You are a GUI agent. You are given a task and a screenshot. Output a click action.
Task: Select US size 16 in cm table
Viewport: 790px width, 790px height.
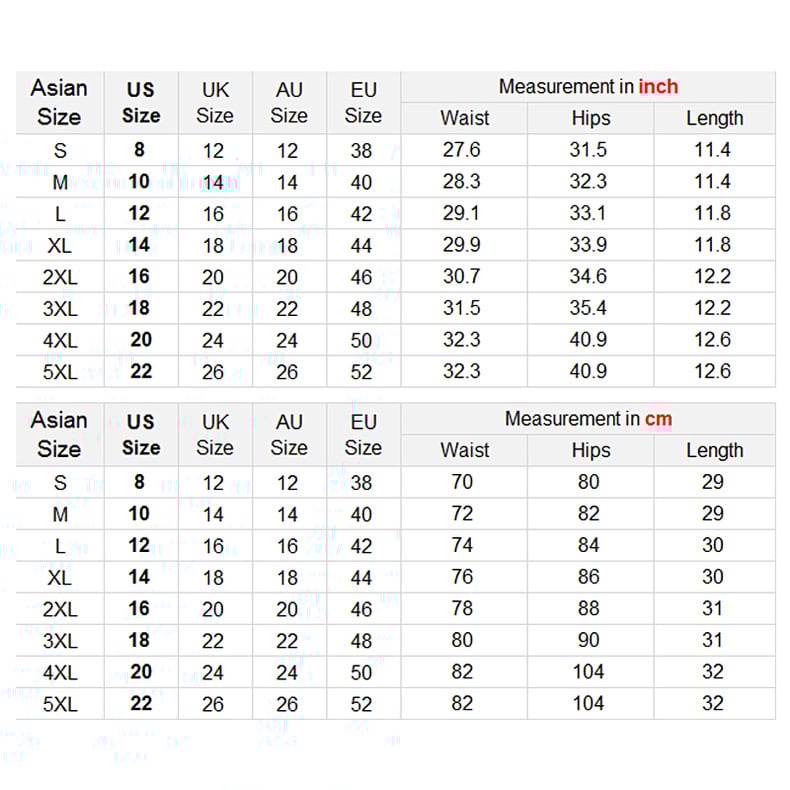(139, 608)
